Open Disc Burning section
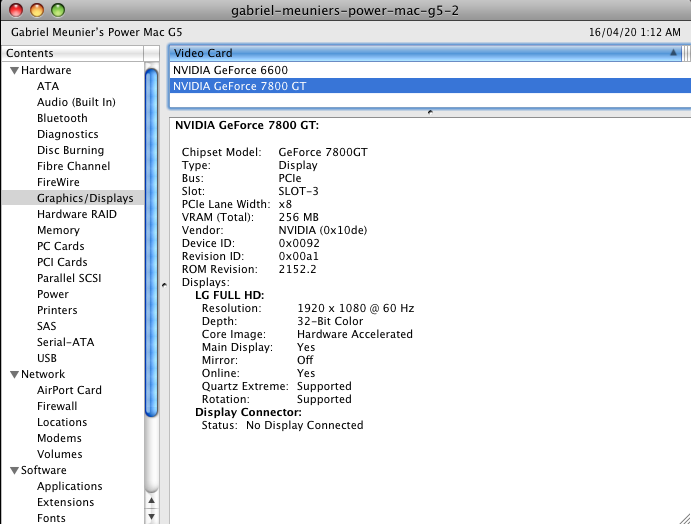Viewport: 691px width, 524px height. click(x=71, y=150)
